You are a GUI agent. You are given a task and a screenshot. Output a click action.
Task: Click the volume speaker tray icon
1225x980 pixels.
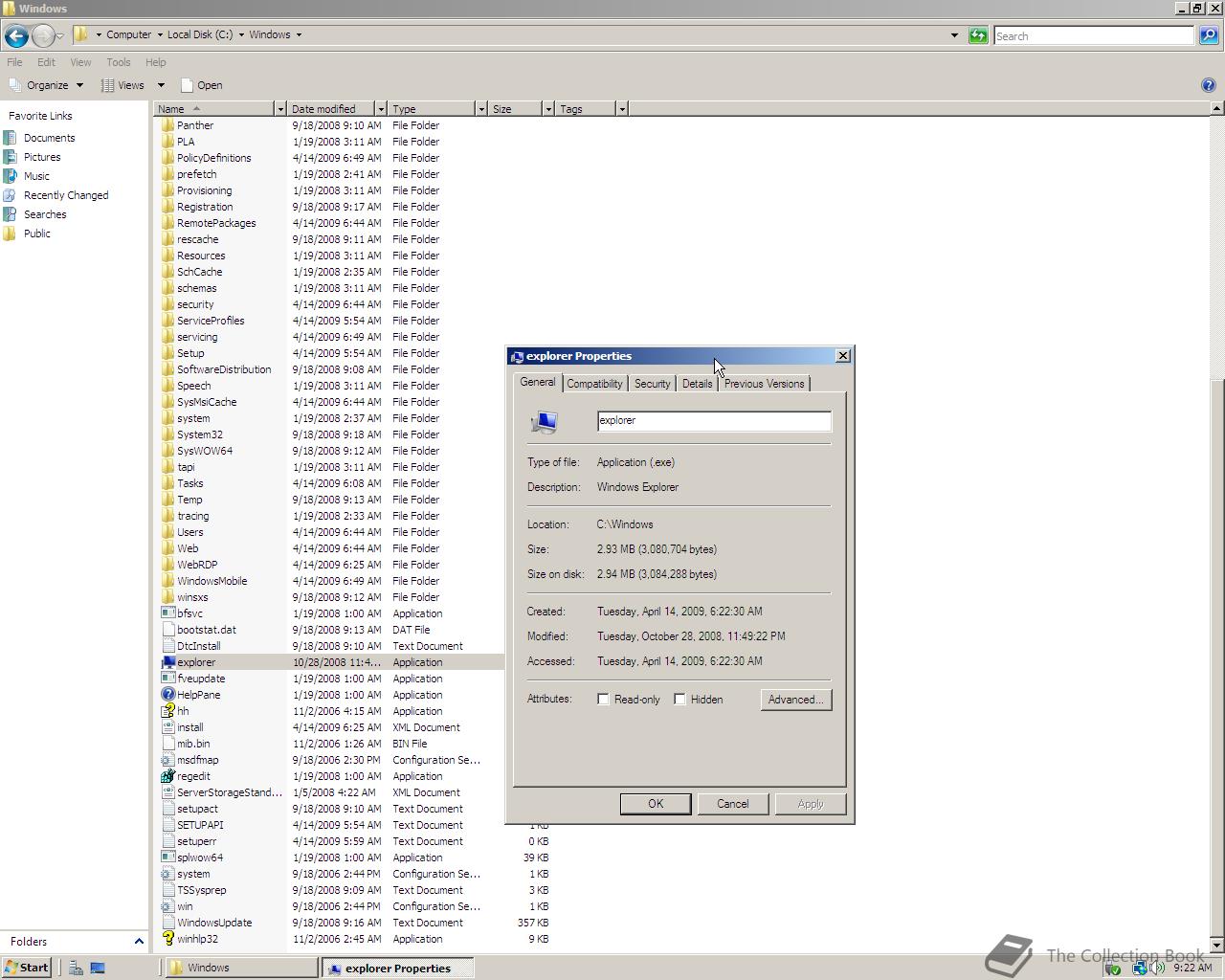pyautogui.click(x=1158, y=968)
